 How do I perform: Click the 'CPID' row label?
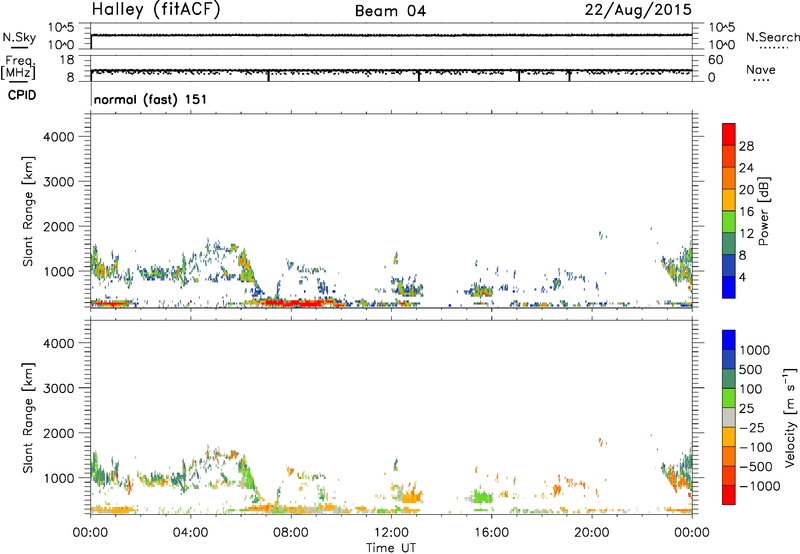22,95
